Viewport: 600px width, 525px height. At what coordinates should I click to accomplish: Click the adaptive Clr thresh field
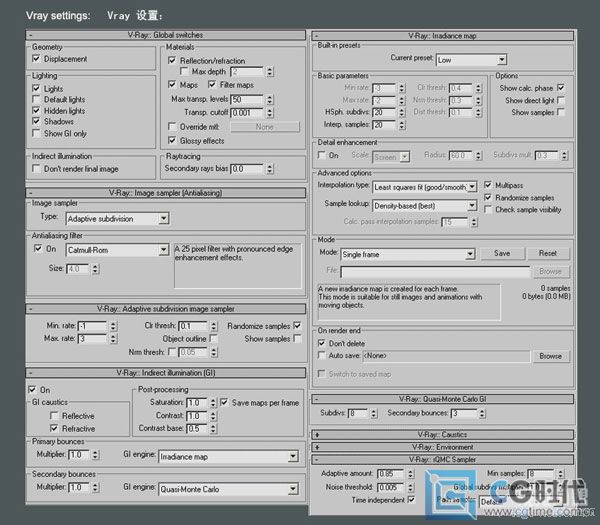[193, 326]
